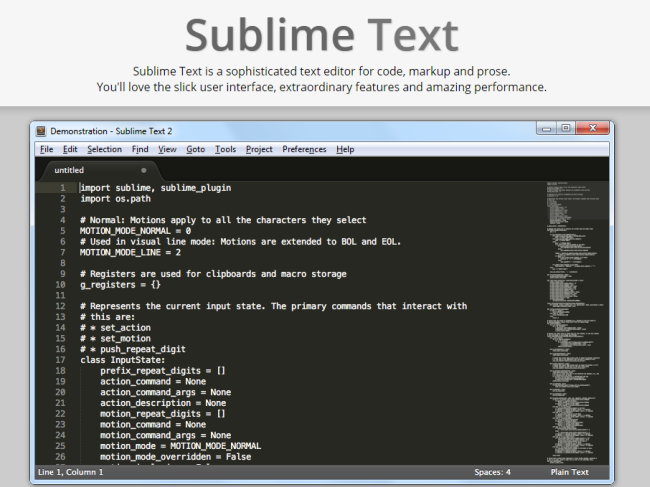Open the Spaces: 4 indentation selector
Screen dimensions: 650x487
click(492, 472)
